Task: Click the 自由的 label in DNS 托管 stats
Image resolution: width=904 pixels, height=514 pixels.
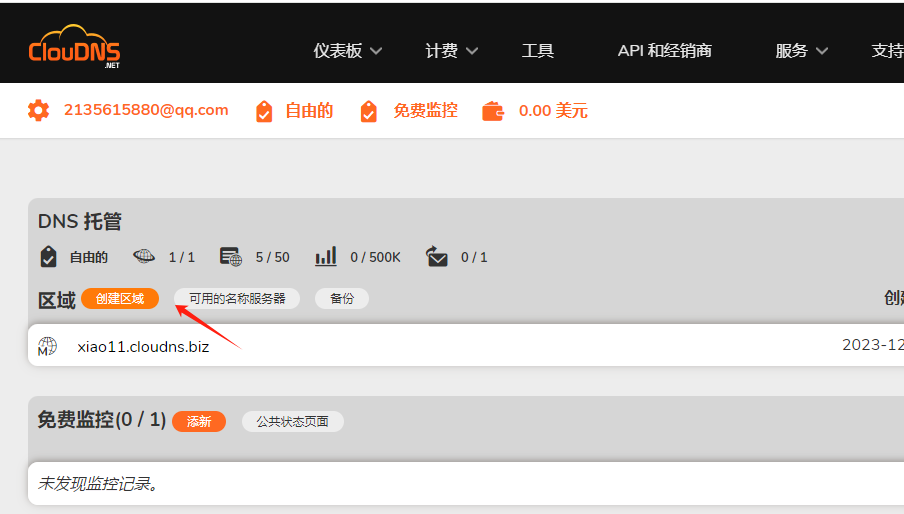Action: [88, 257]
